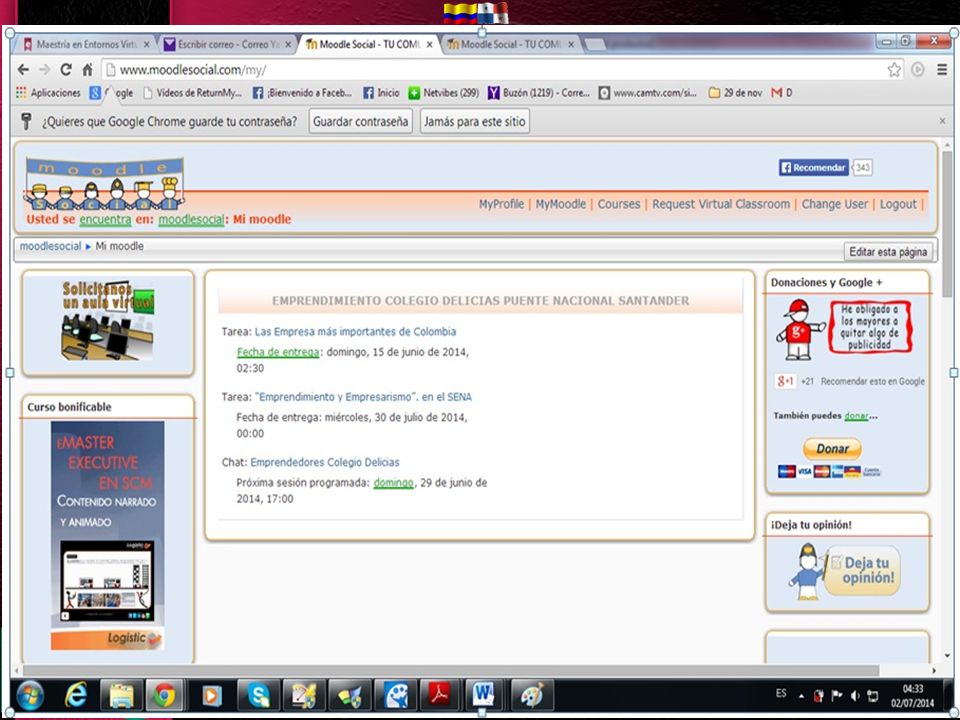The image size is (960, 720).
Task: Open Aplicaciones apps grid bookmark
Action: pyautogui.click(x=48, y=92)
